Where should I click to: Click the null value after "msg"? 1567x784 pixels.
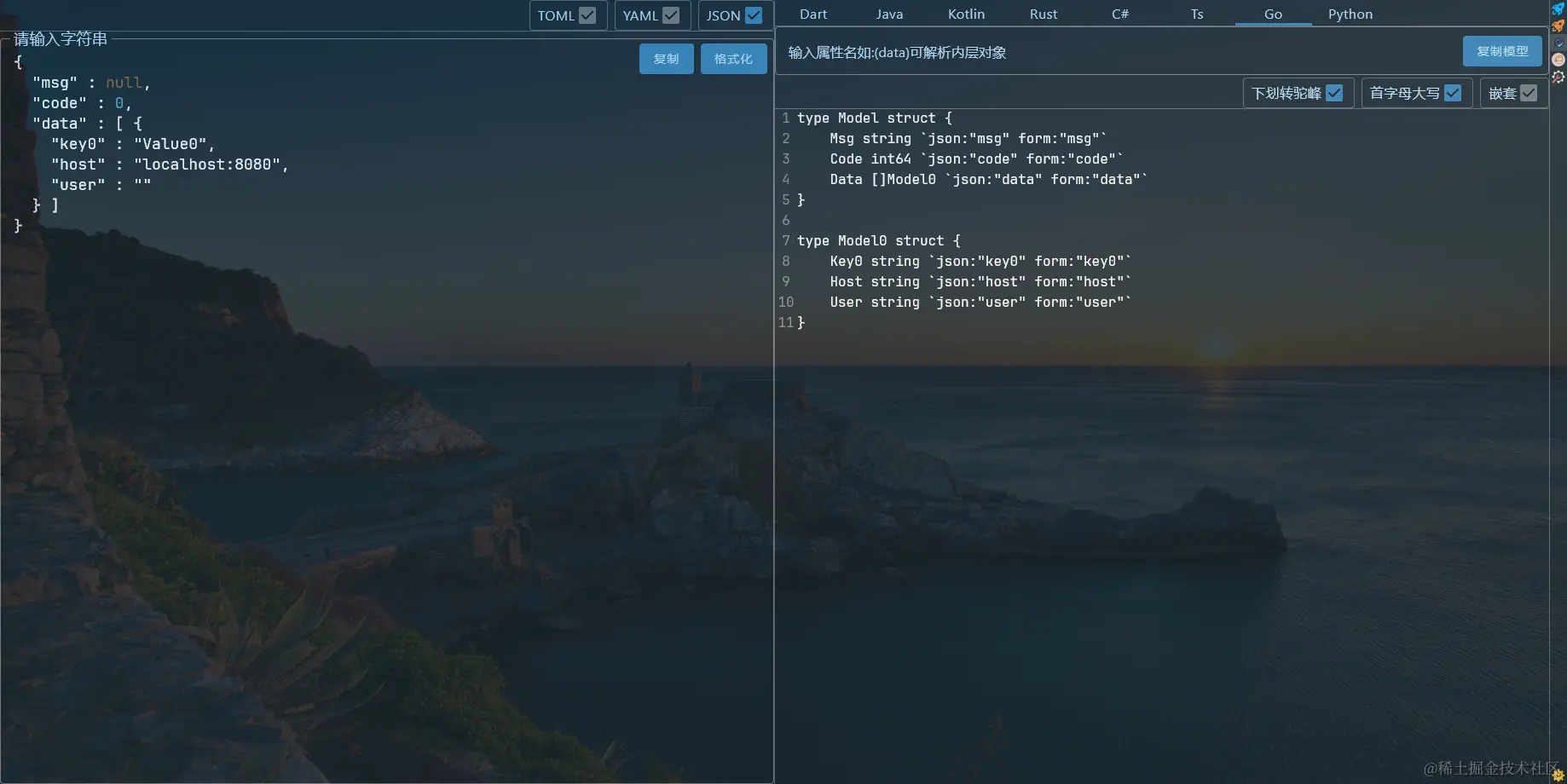point(124,83)
